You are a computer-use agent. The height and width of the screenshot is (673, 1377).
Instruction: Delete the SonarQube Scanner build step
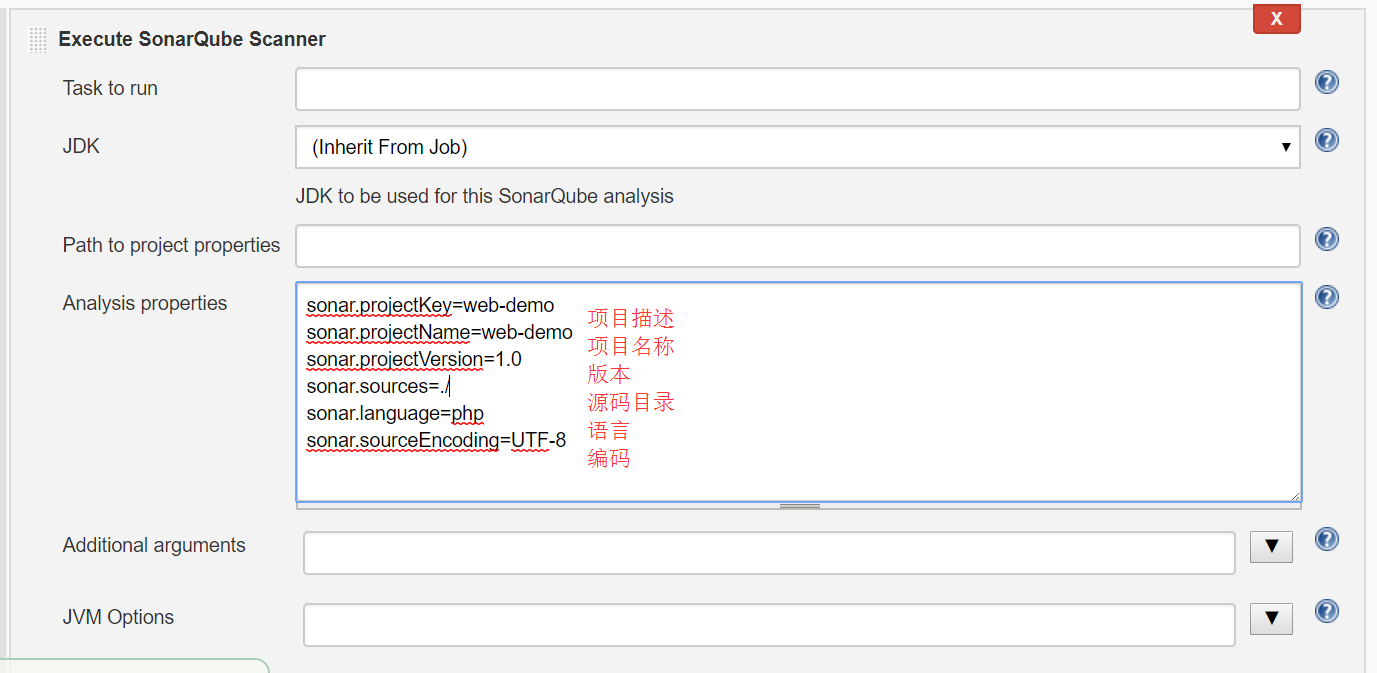pos(1276,19)
